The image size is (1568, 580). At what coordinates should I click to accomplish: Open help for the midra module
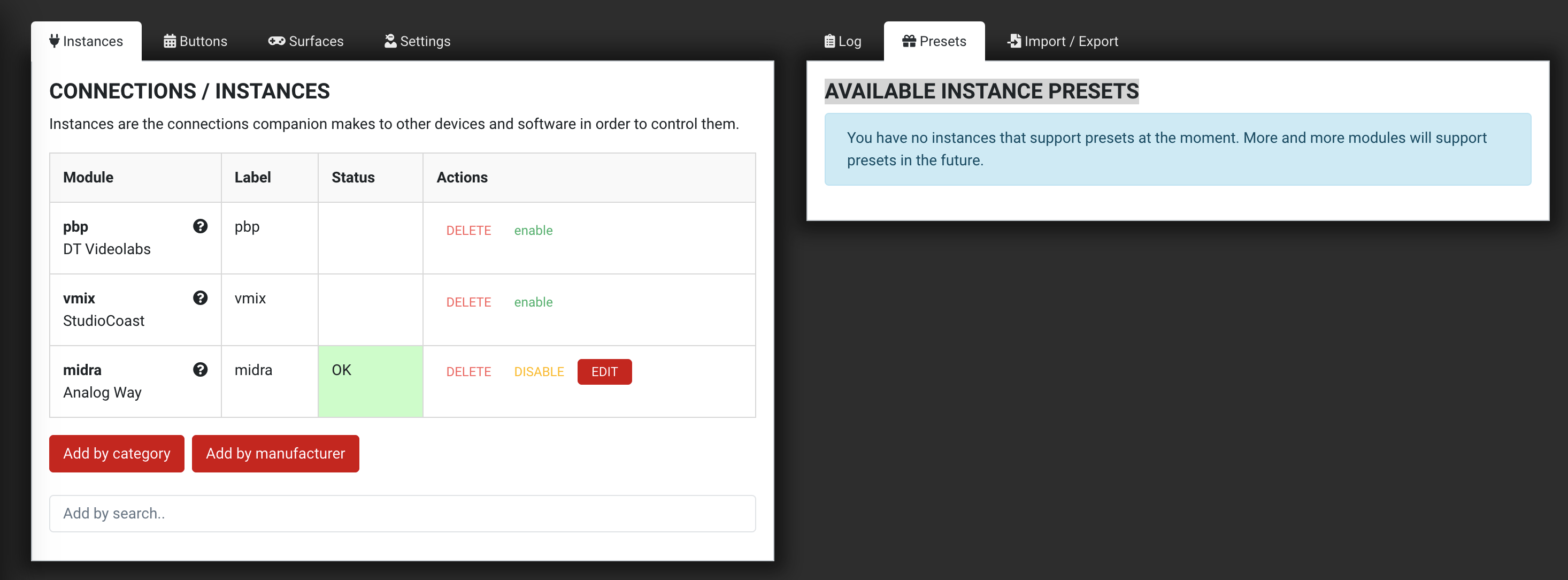pyautogui.click(x=200, y=370)
